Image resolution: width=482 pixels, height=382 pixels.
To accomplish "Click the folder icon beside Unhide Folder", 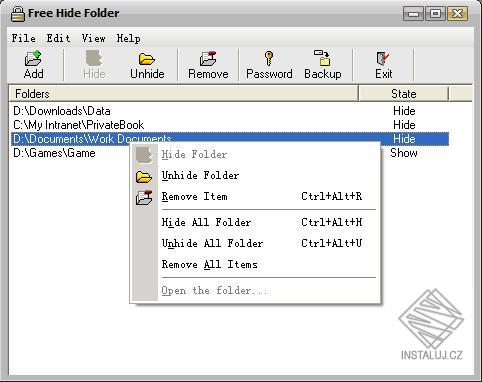I will coord(144,176).
